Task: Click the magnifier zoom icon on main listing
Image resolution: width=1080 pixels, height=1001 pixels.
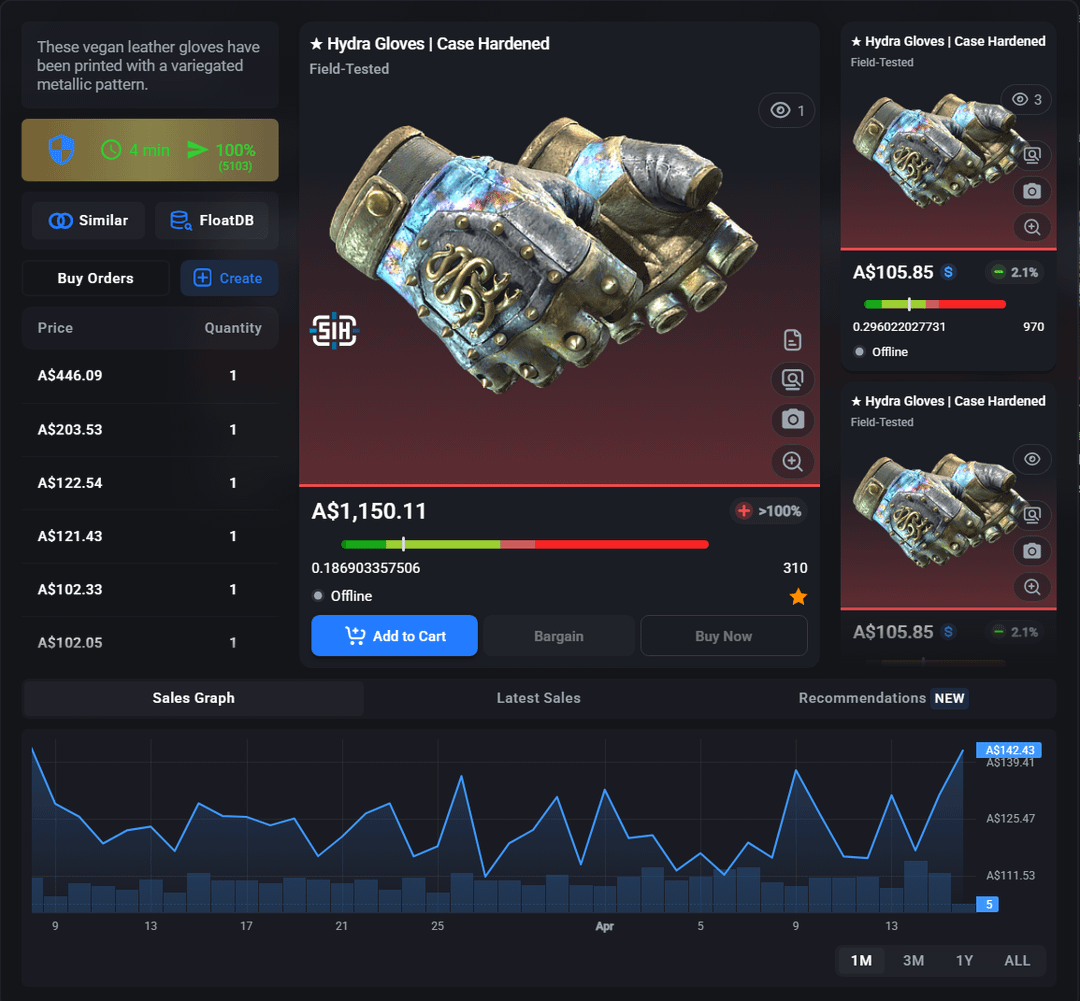Action: 793,461
